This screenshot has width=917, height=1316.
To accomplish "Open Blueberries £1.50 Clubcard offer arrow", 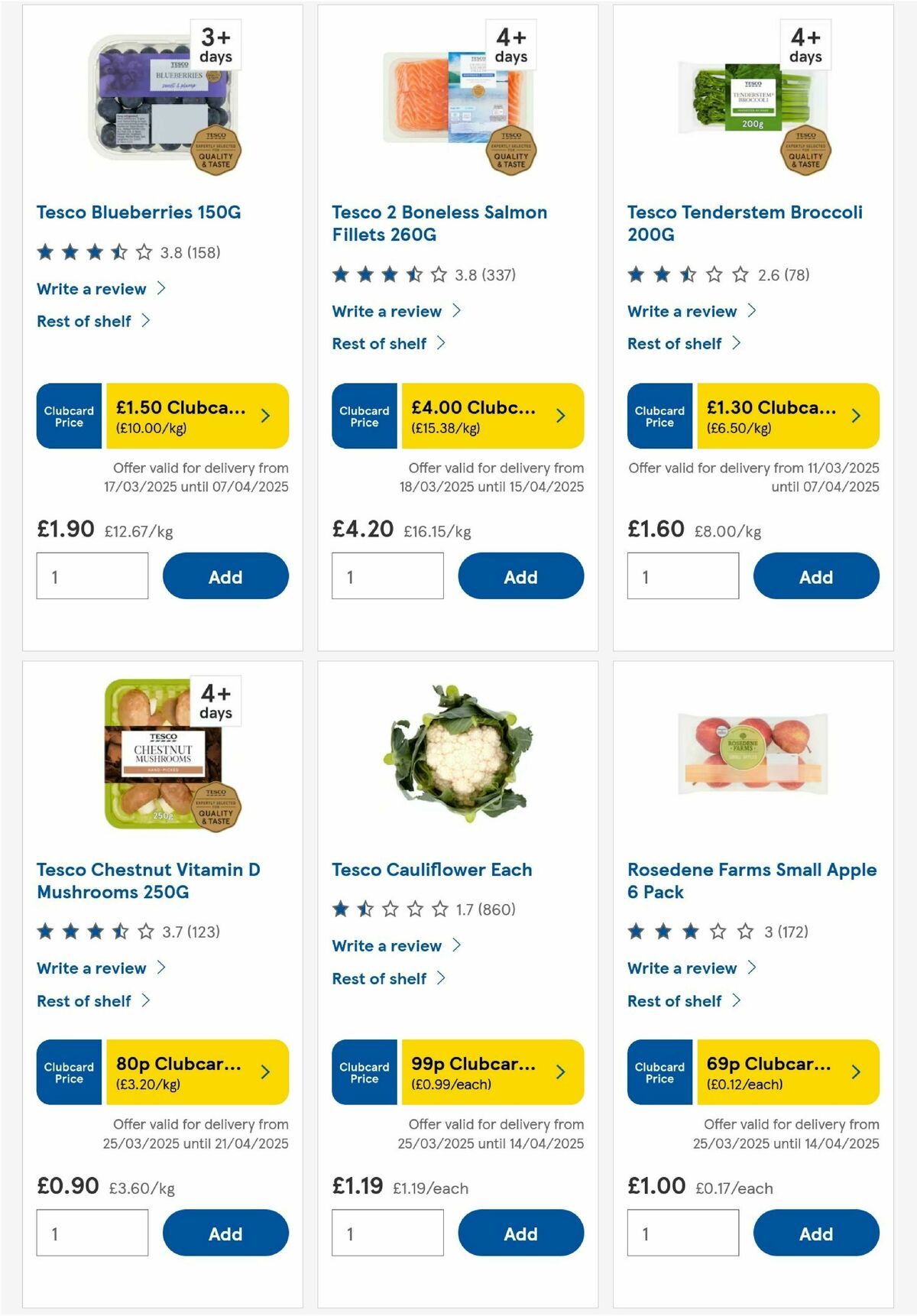I will coord(264,416).
